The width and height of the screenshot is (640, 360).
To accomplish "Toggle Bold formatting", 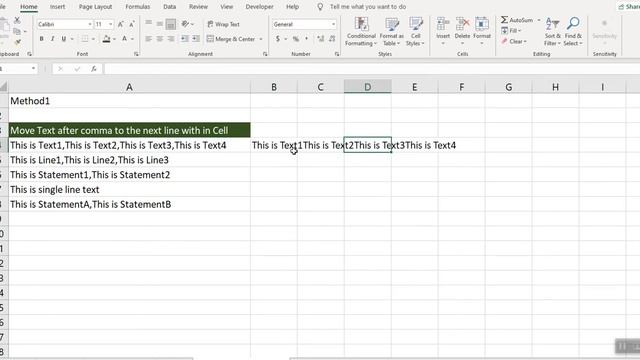I will 41,39.
